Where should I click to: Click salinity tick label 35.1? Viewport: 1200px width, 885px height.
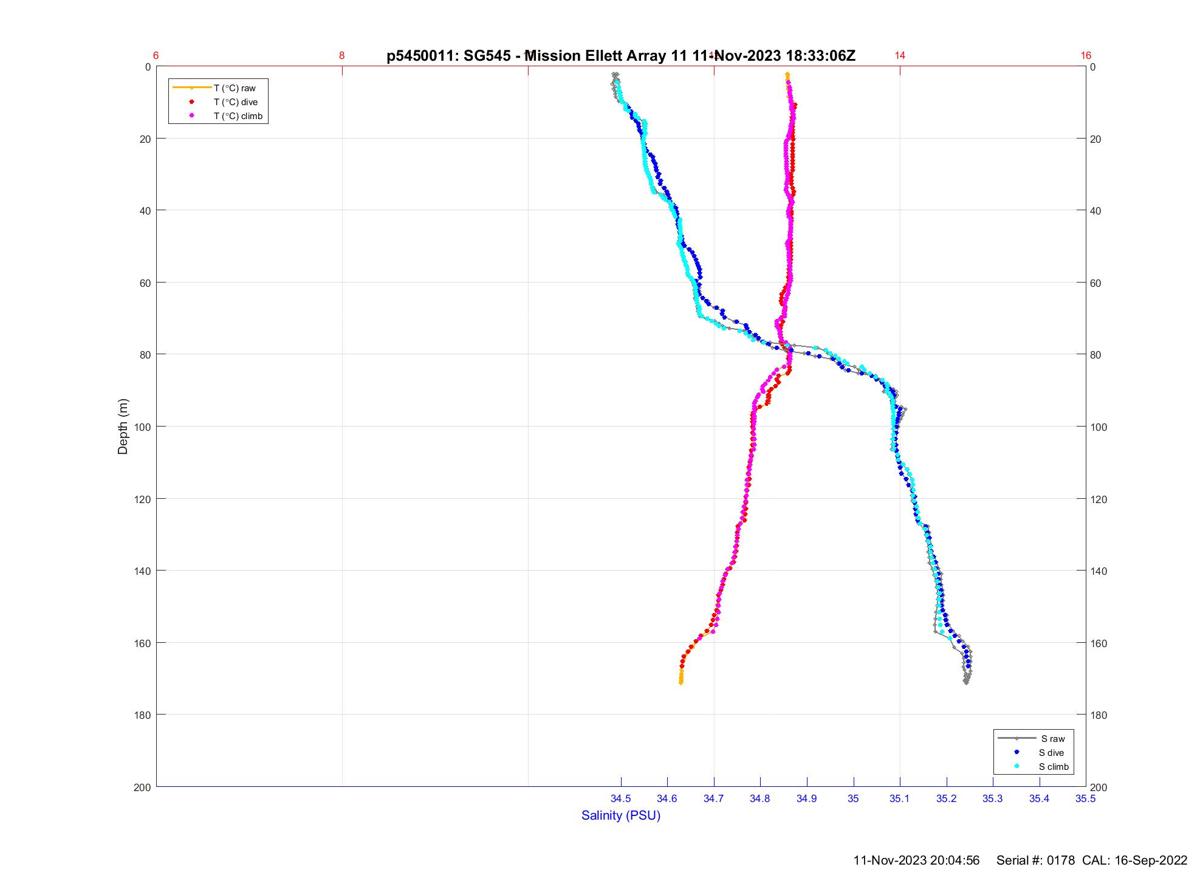(x=900, y=798)
